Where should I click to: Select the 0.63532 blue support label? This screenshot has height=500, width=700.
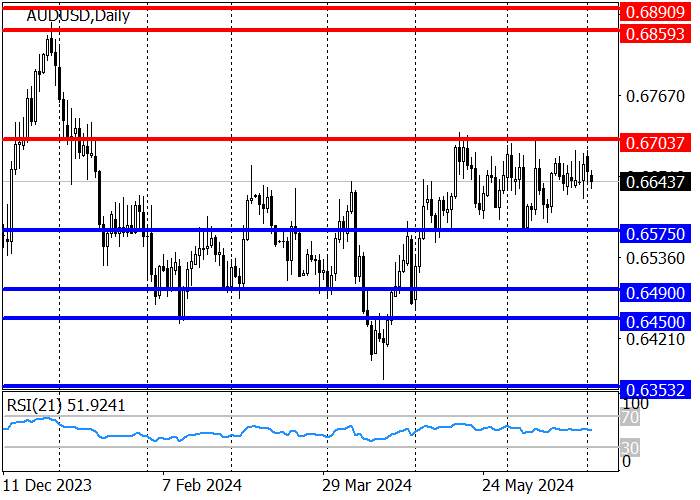point(655,390)
